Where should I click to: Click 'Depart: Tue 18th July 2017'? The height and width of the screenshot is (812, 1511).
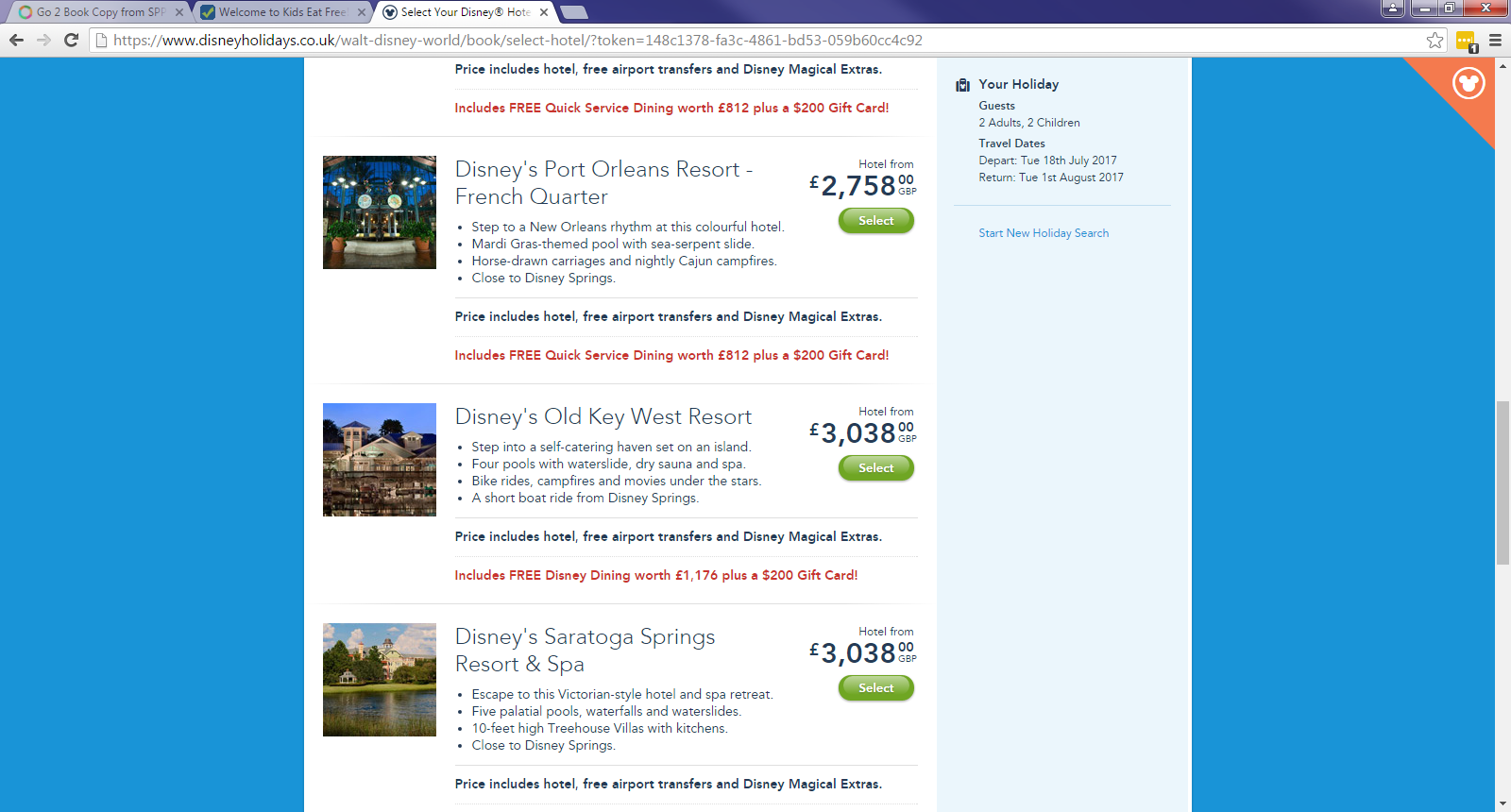tap(1047, 161)
